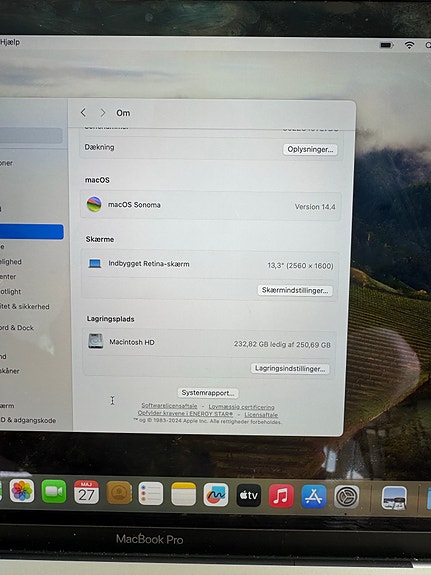Viewport: 431px width, 575px height.
Task: Open the Reminders app in Dock
Action: pyautogui.click(x=151, y=493)
